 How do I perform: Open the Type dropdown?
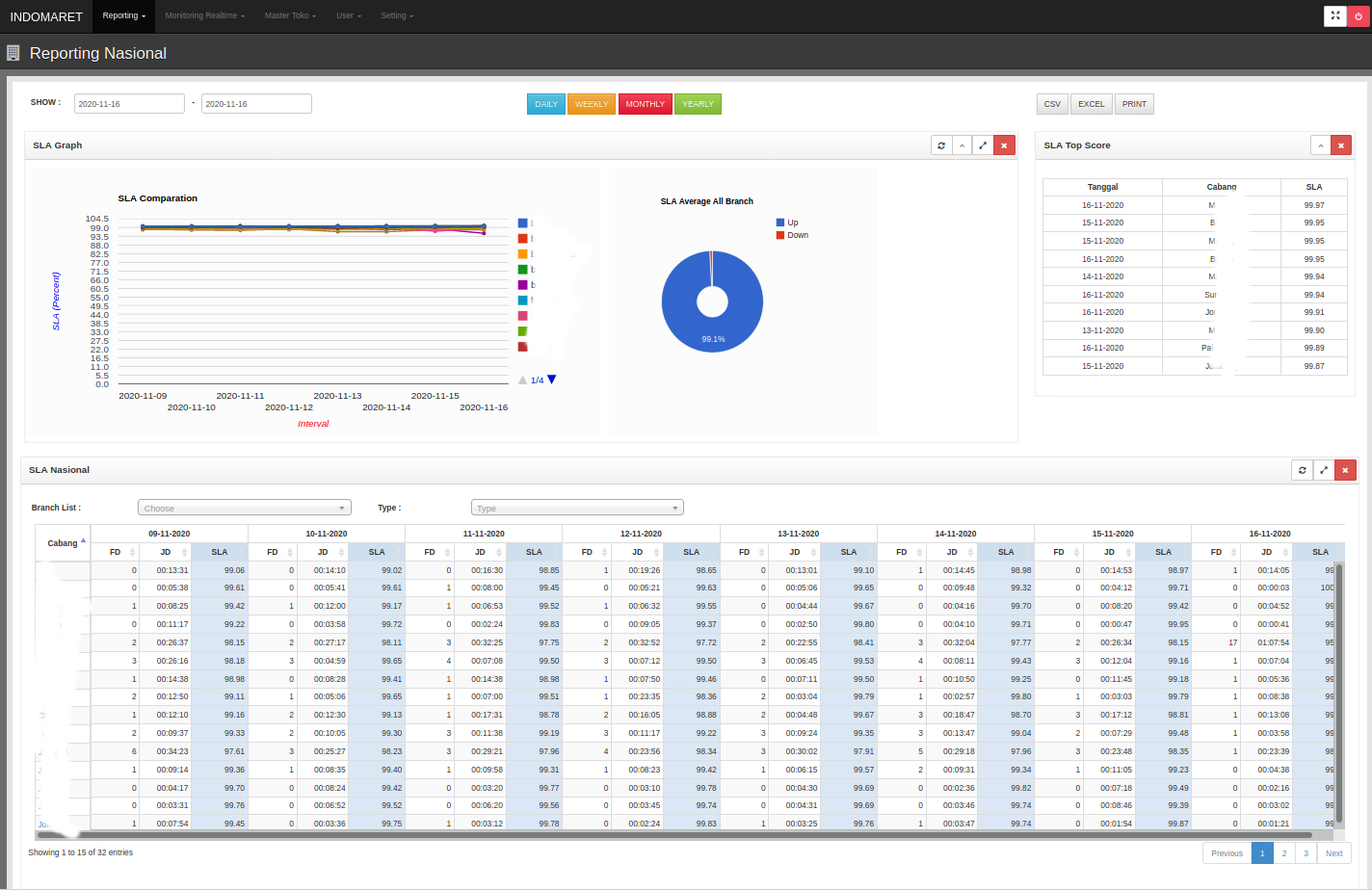(577, 508)
